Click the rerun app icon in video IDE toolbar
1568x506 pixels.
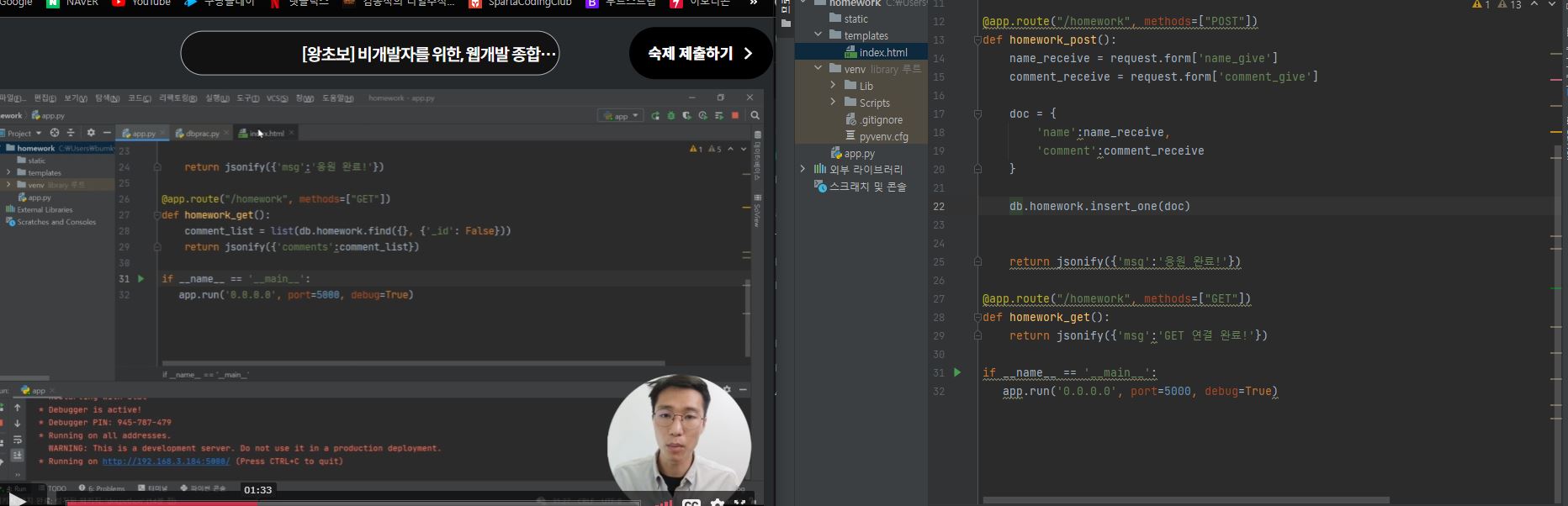pyautogui.click(x=655, y=116)
